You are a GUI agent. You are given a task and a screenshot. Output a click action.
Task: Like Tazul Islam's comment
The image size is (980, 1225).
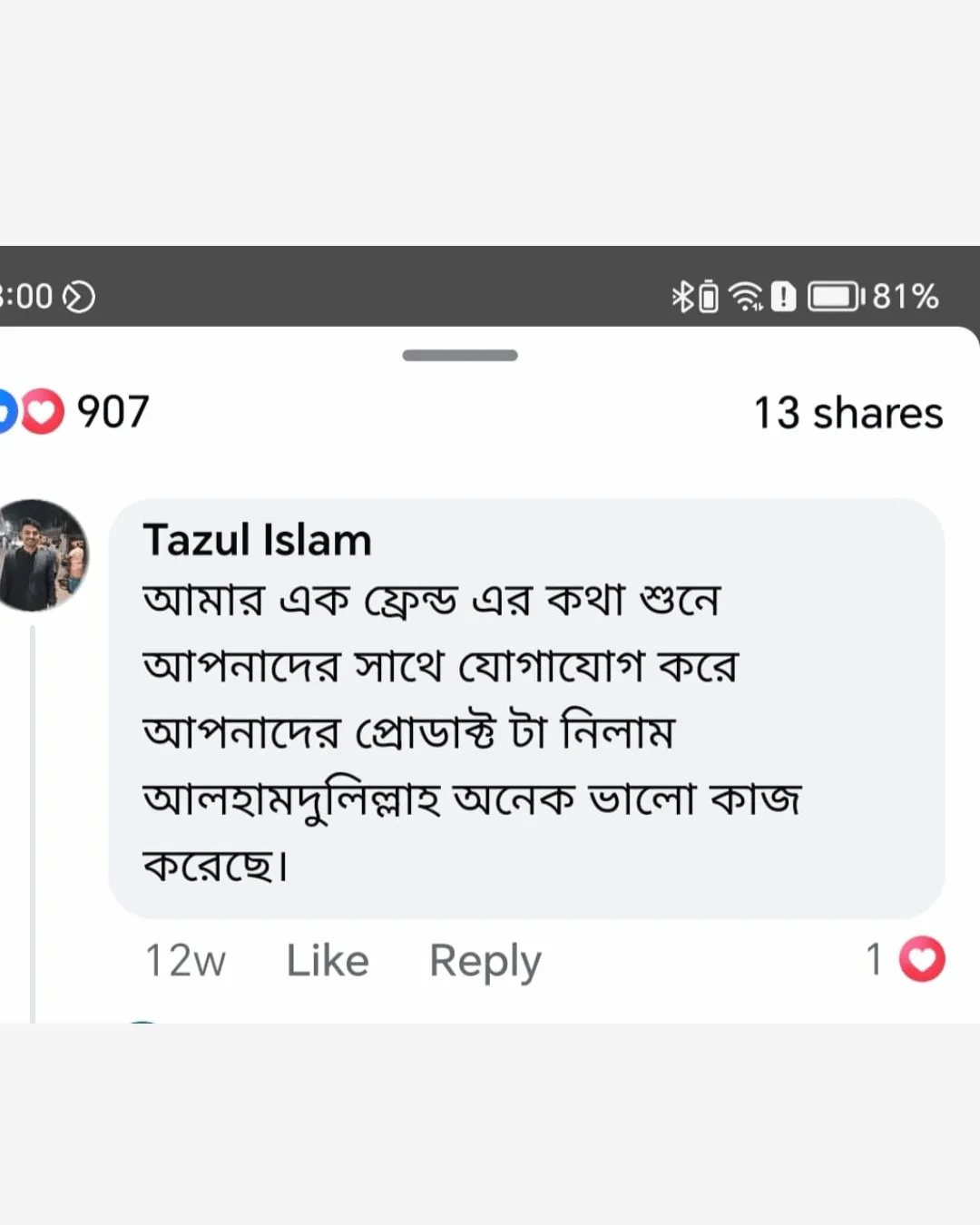click(327, 960)
